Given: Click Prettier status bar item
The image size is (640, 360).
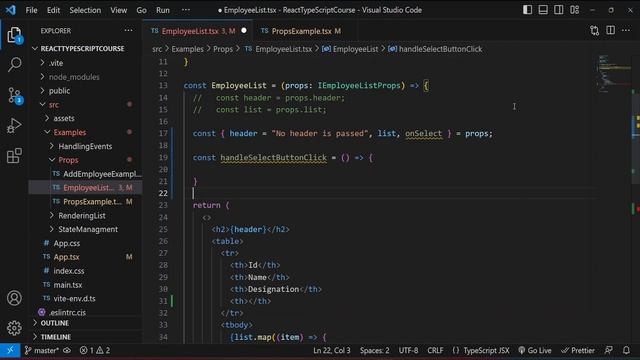Looking at the screenshot, I should (578, 351).
